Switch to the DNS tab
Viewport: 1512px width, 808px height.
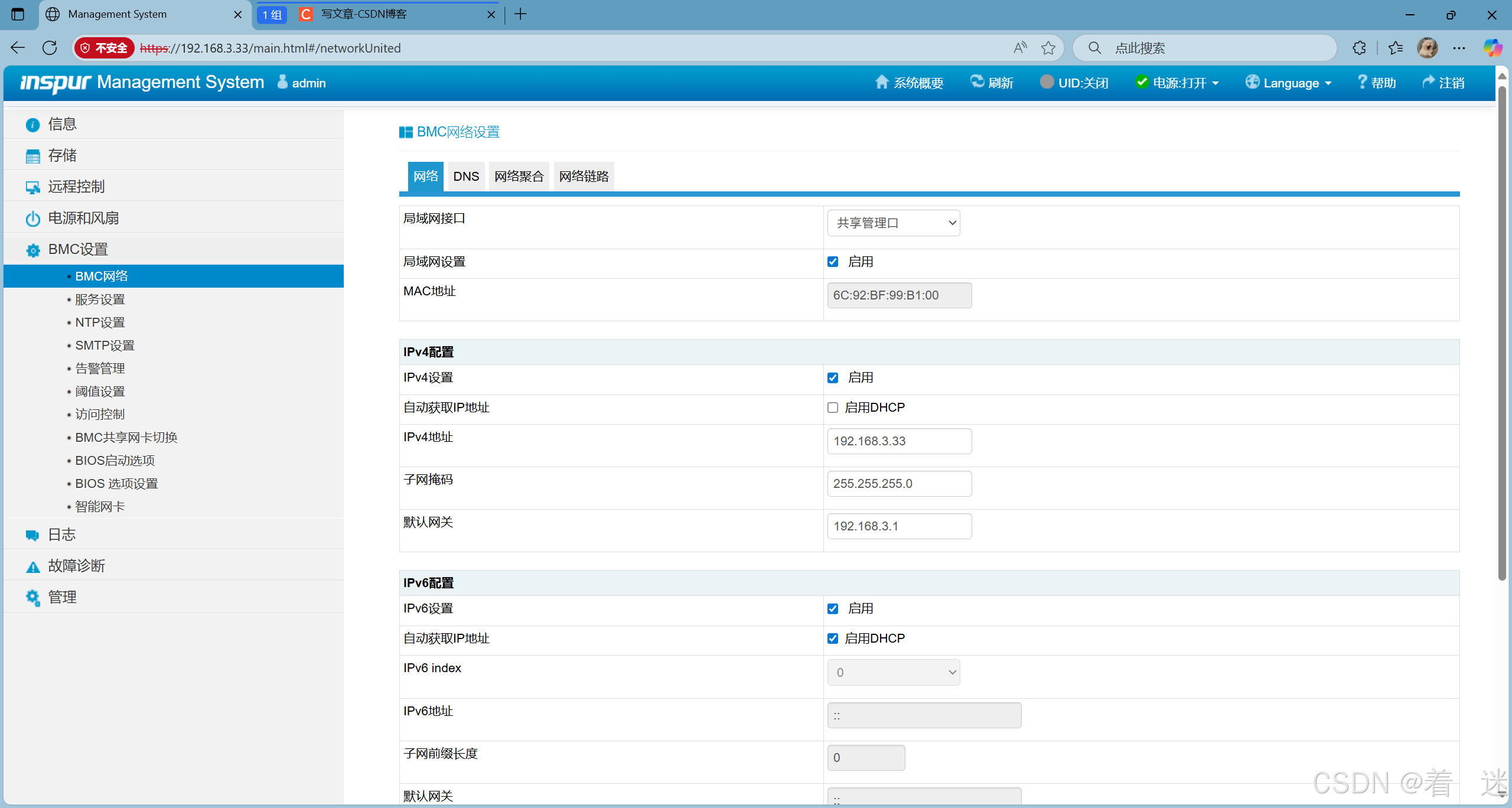[466, 176]
